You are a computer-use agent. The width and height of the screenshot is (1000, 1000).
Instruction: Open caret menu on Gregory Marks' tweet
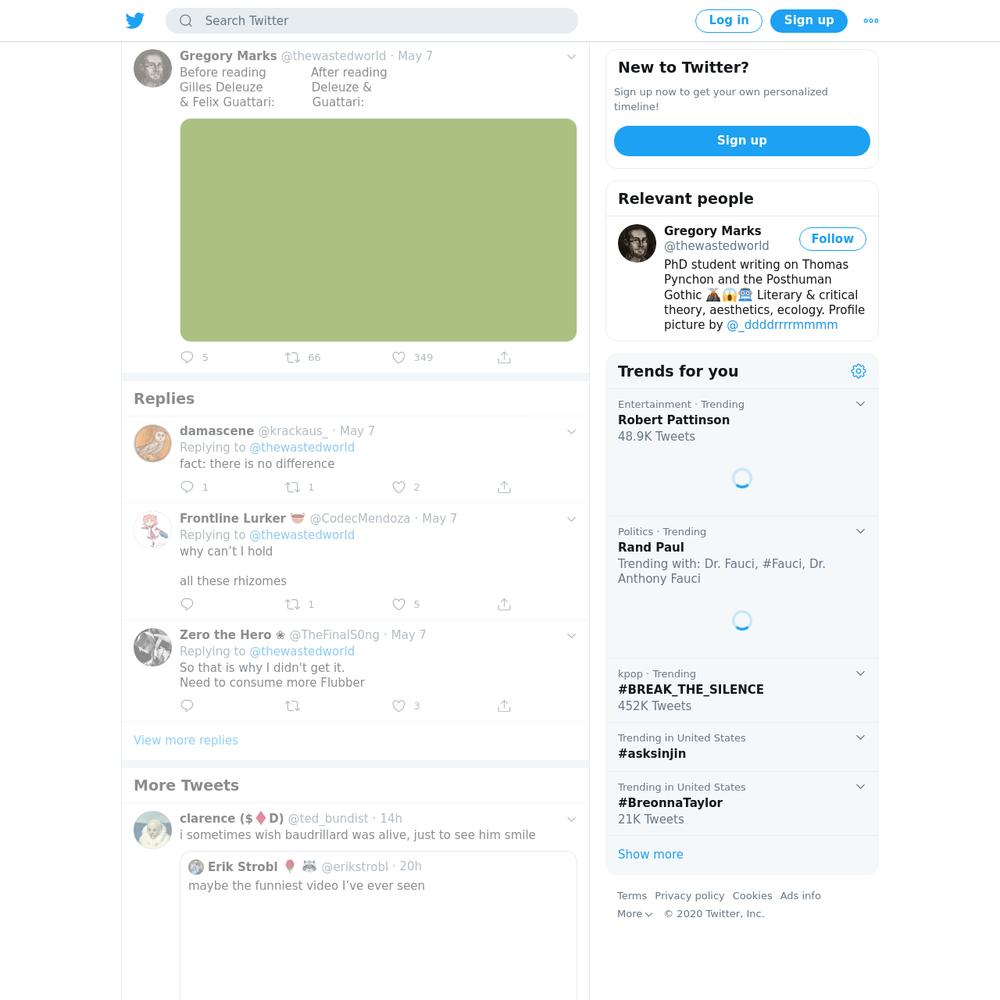pyautogui.click(x=571, y=57)
